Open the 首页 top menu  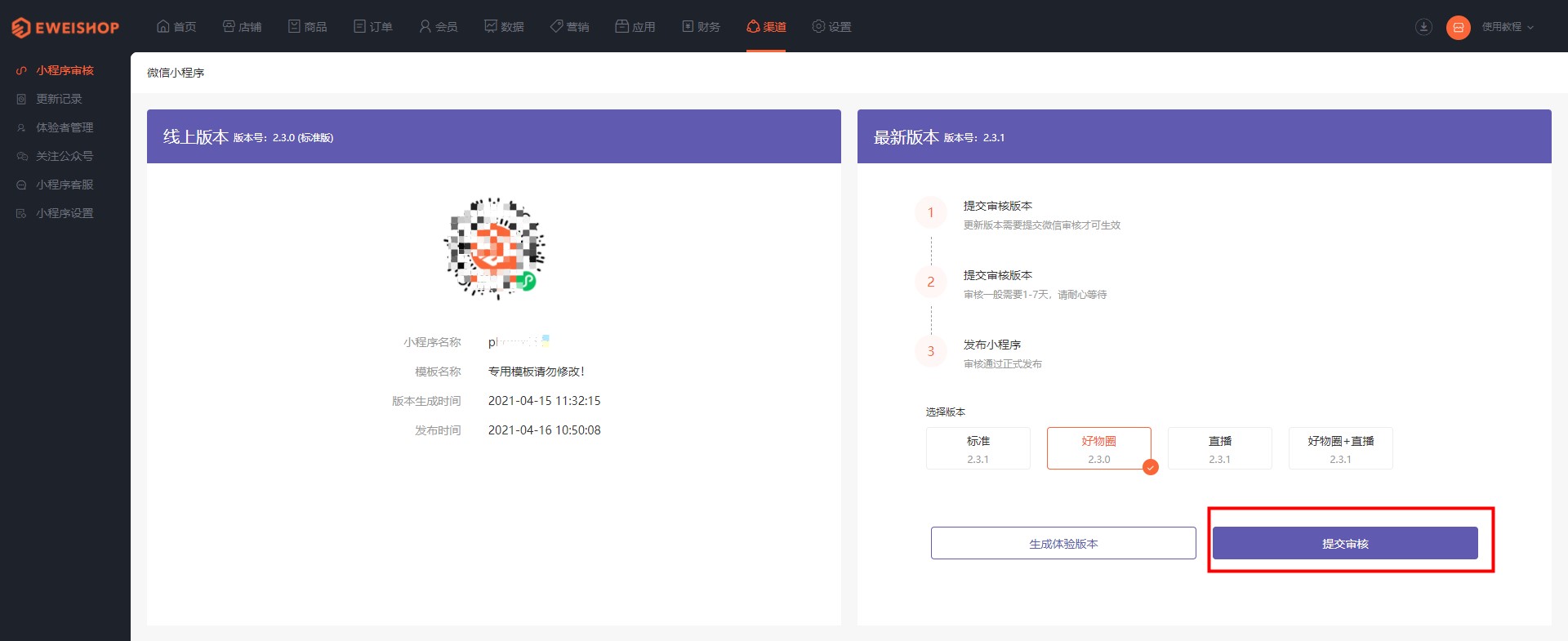tap(176, 26)
